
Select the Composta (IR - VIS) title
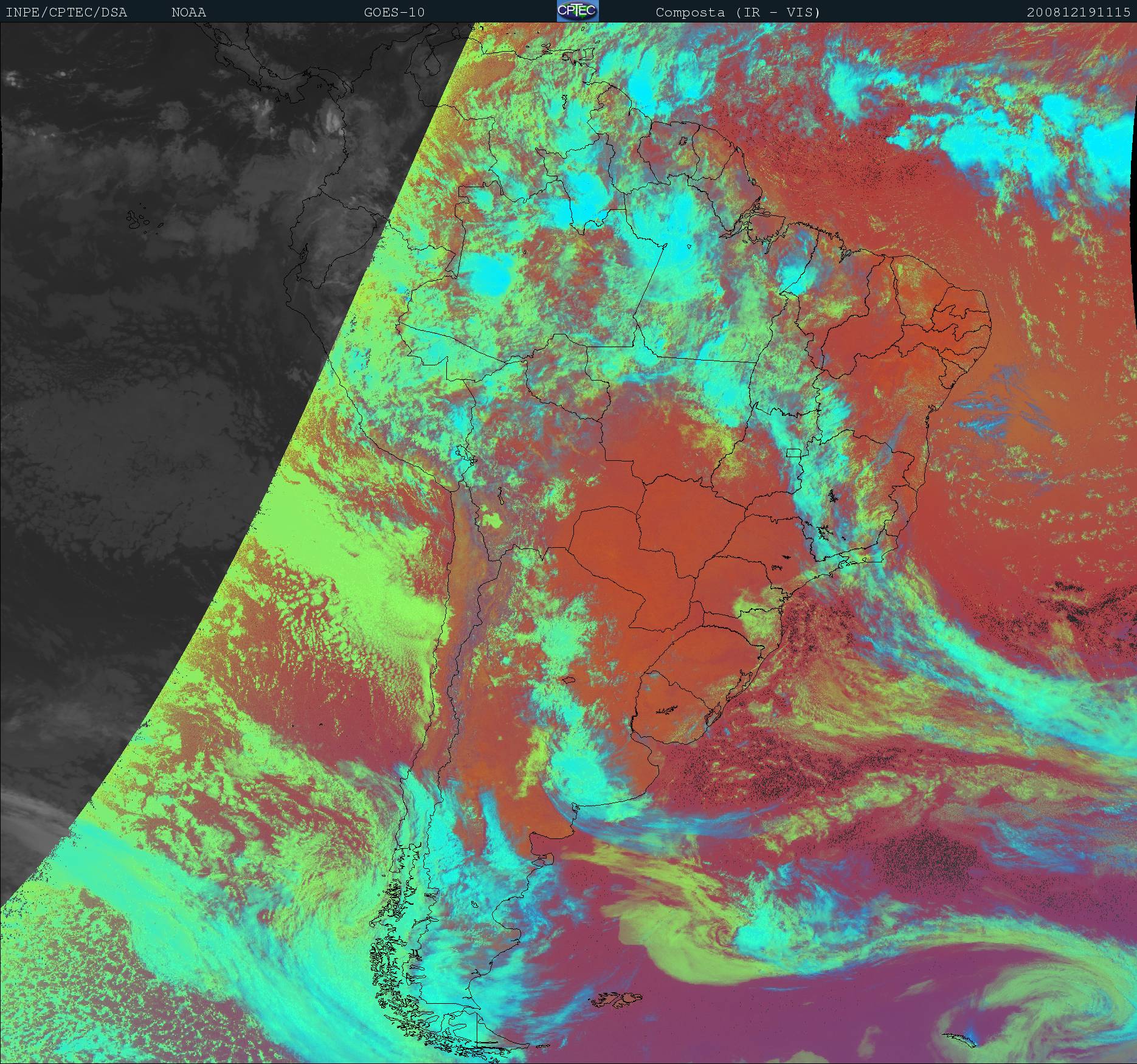(738, 12)
